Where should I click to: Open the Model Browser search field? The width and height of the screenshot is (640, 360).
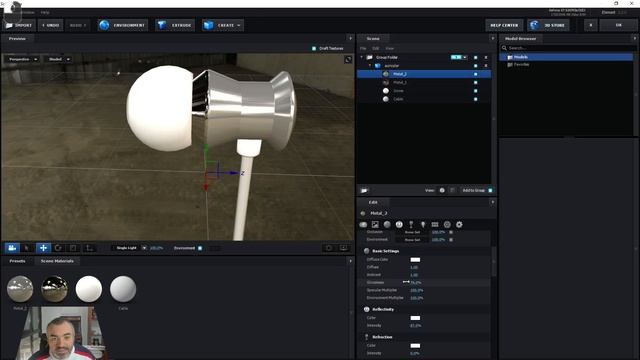(x=568, y=48)
